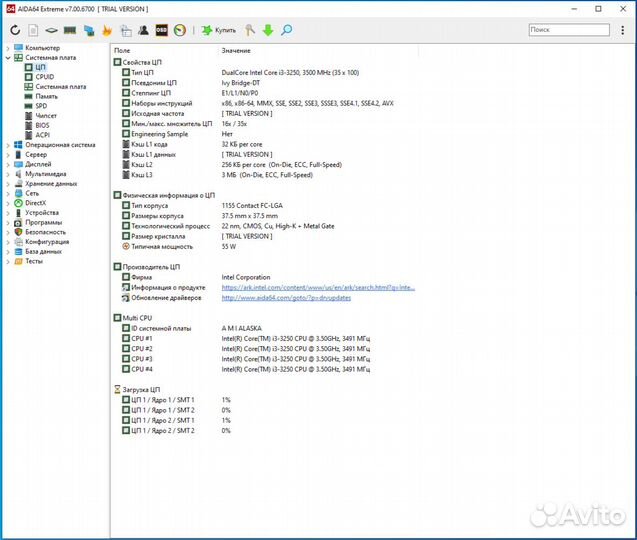Screen dimensions: 637x540
Task: Open the orange gauge benchmark icon
Action: point(179,30)
